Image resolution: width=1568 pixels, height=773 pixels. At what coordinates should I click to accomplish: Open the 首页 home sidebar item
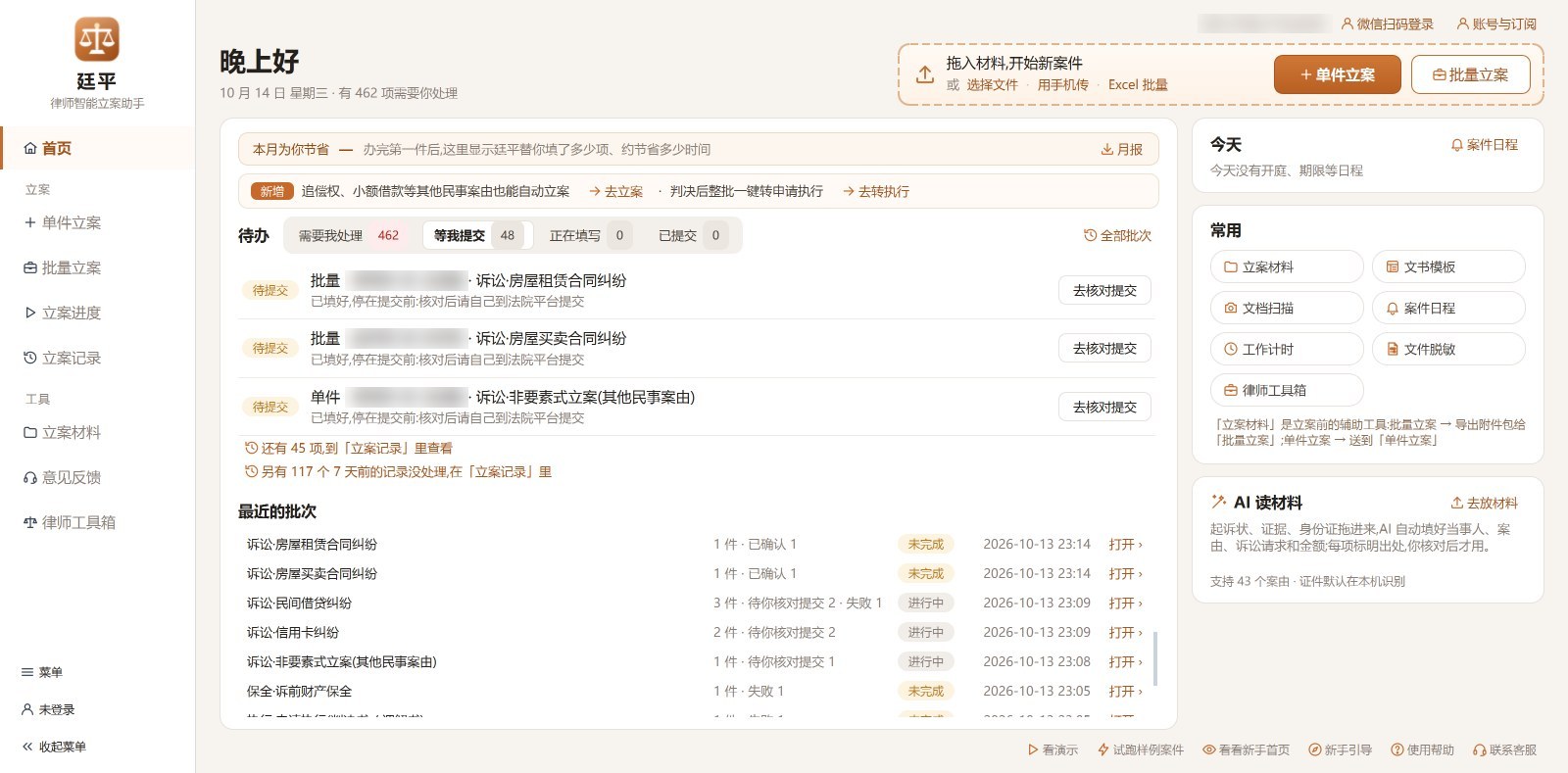point(97,148)
